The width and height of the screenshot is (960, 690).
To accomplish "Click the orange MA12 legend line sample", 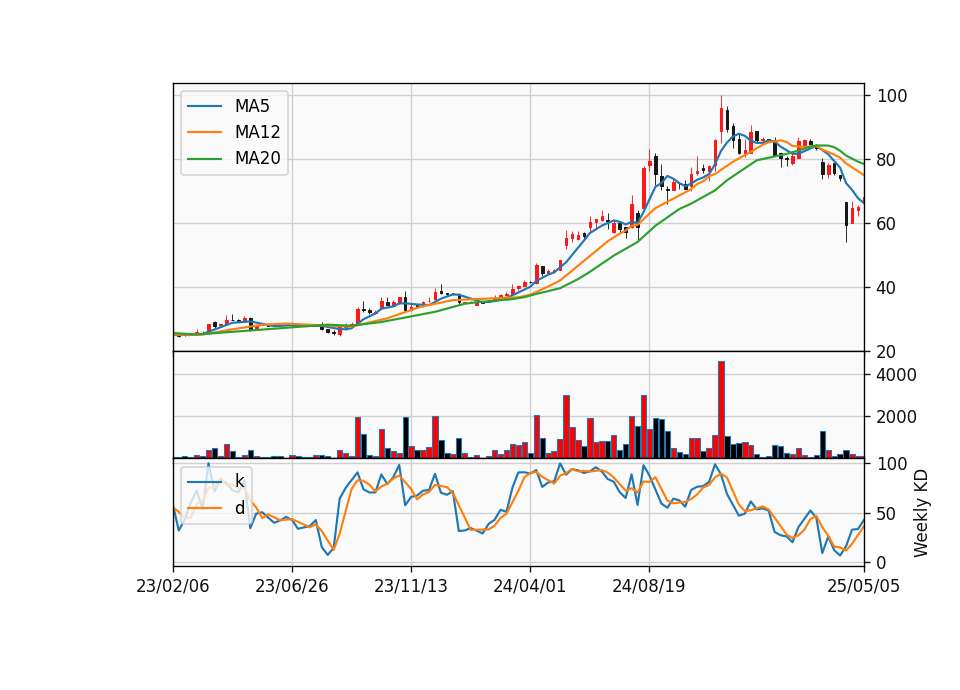I will (x=204, y=132).
